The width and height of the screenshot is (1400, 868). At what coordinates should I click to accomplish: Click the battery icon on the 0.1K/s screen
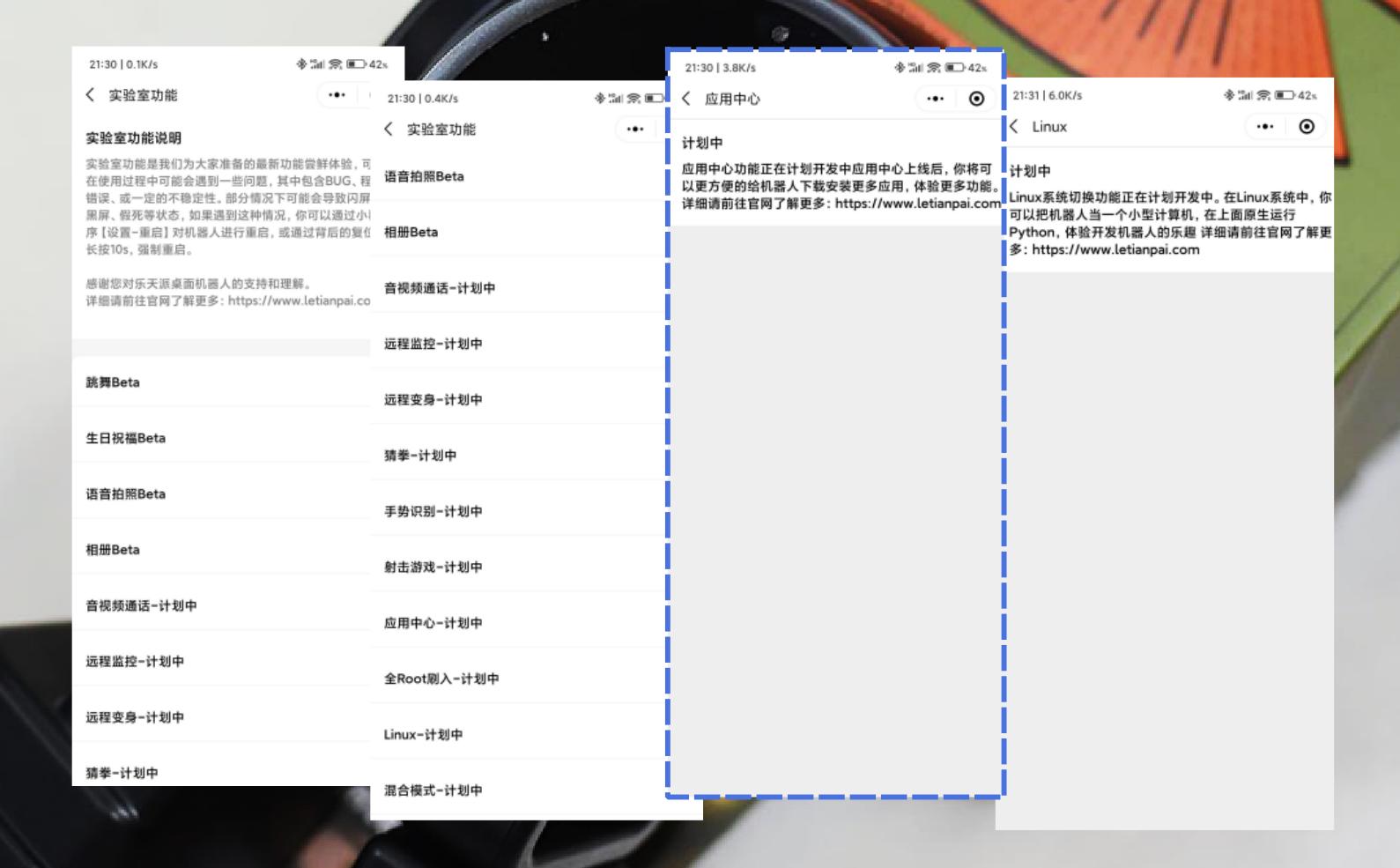coord(357,64)
